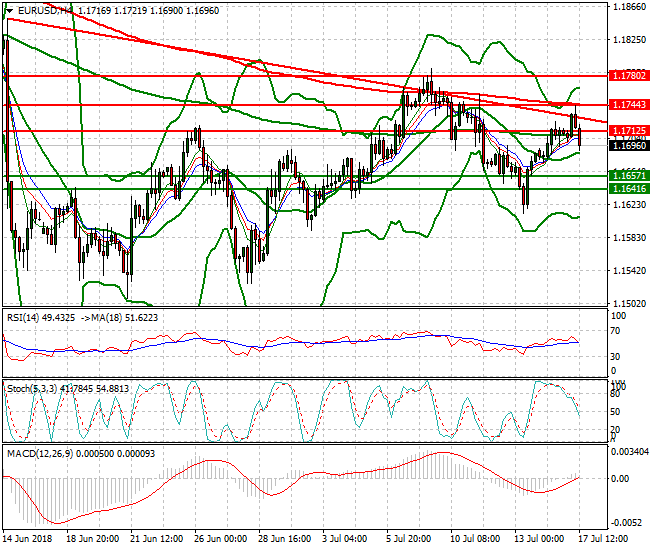Click the 17 Jul 12:00 time label
The height and width of the screenshot is (550, 650).
[x=603, y=539]
